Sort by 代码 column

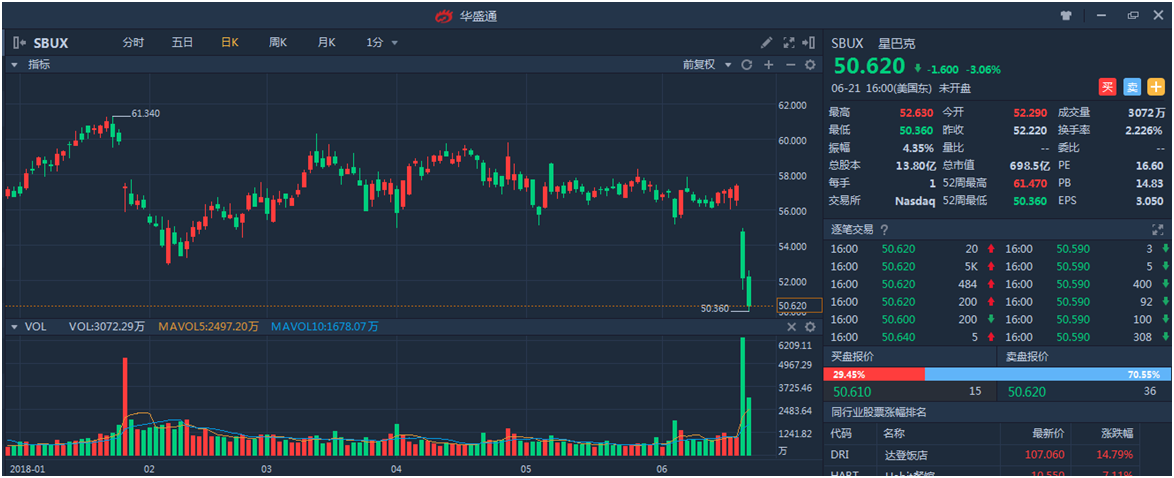(841, 433)
